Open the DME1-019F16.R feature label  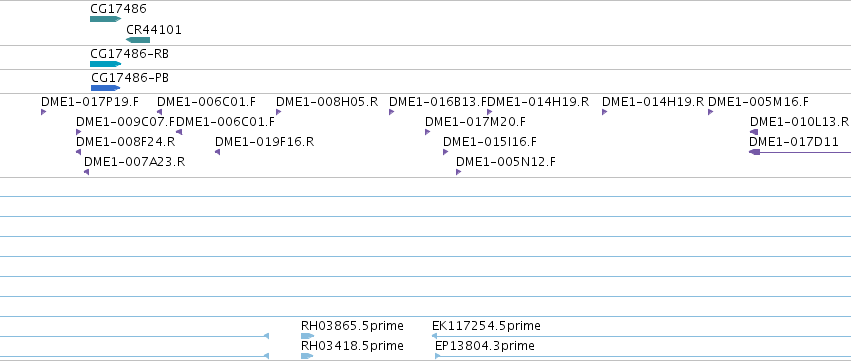click(x=264, y=142)
